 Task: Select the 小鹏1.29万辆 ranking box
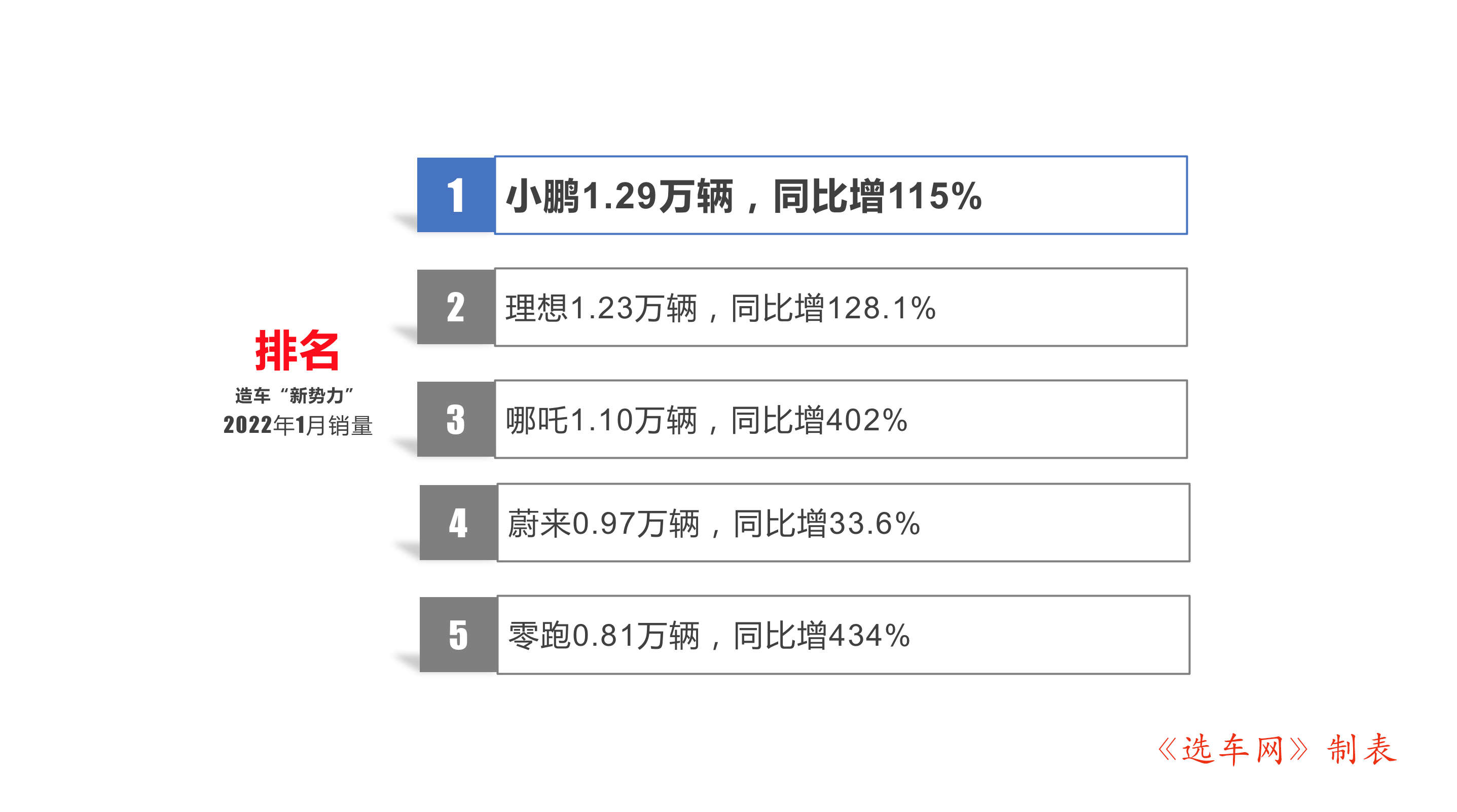pos(841,195)
